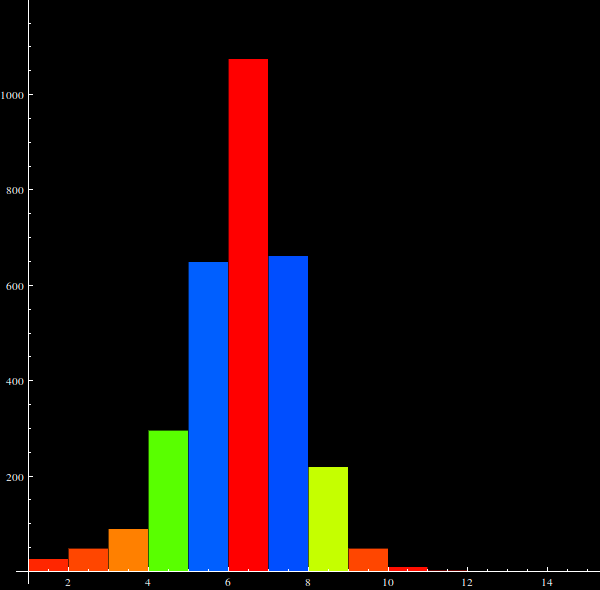Click the orange-red bar between 2 and 3
The width and height of the screenshot is (600, 590).
pyautogui.click(x=88, y=560)
